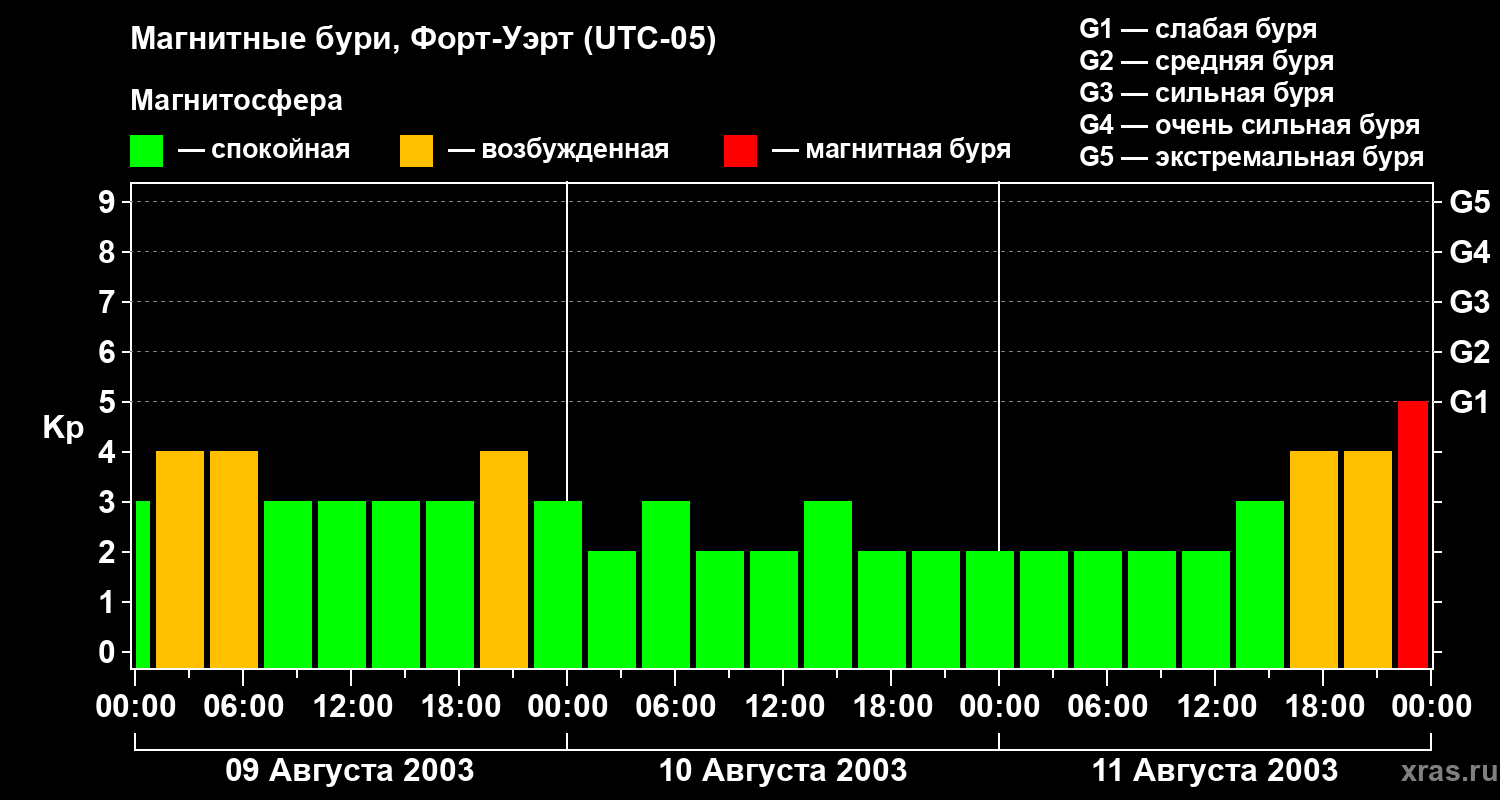The width and height of the screenshot is (1500, 800).
Task: Click the '09 Августа 2003' date label
Action: pyautogui.click(x=350, y=770)
